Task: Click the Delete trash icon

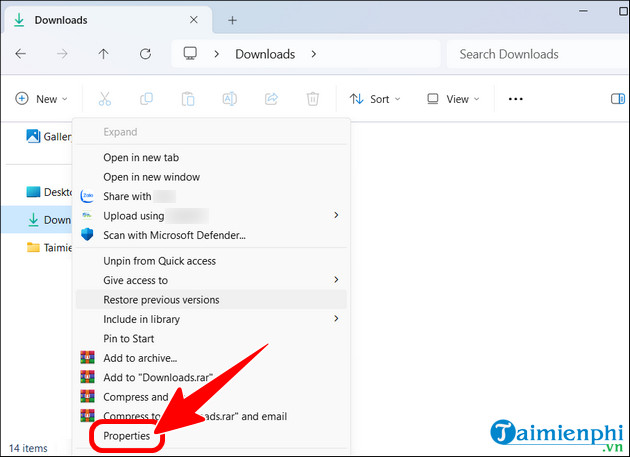Action: coord(313,99)
